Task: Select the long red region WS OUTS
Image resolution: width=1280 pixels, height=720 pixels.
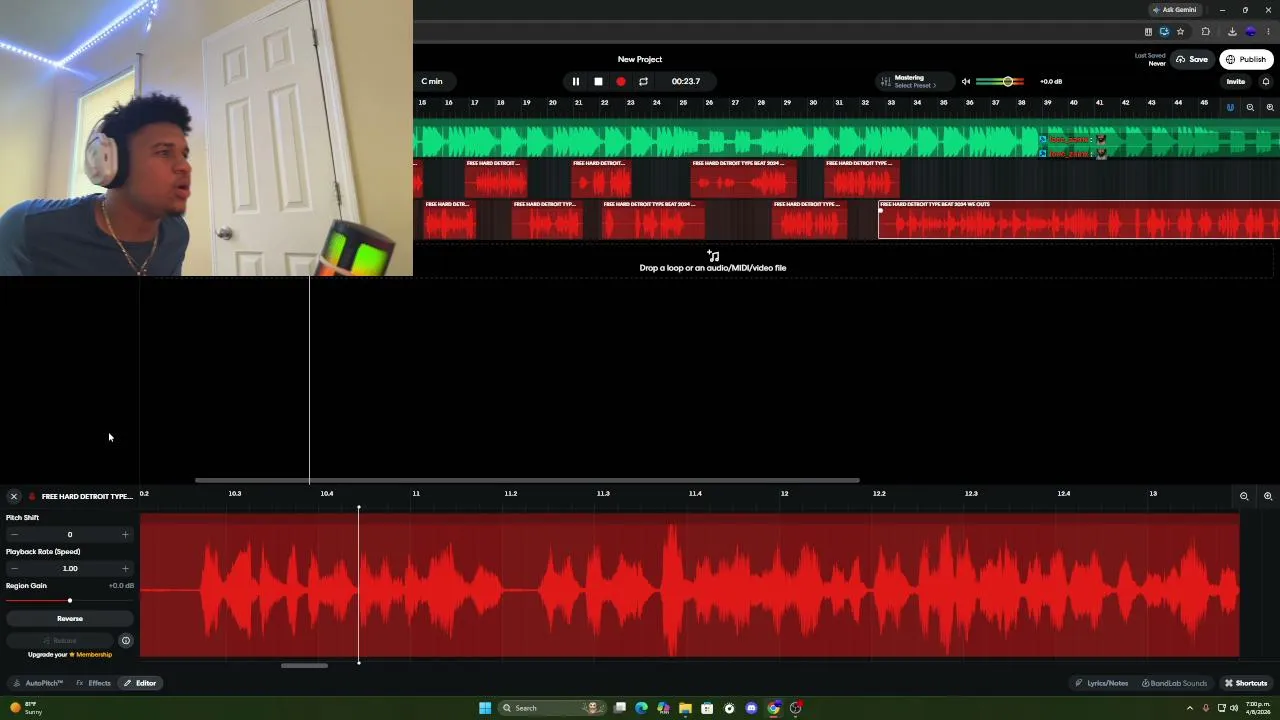Action: (x=1079, y=220)
